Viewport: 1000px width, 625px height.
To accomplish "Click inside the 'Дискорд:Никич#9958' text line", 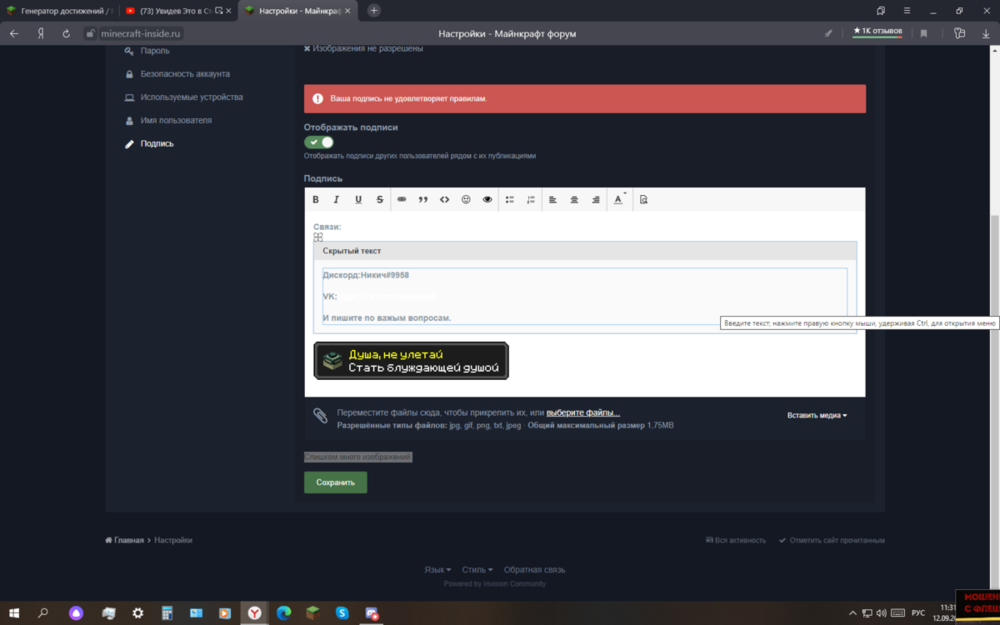I will point(366,276).
